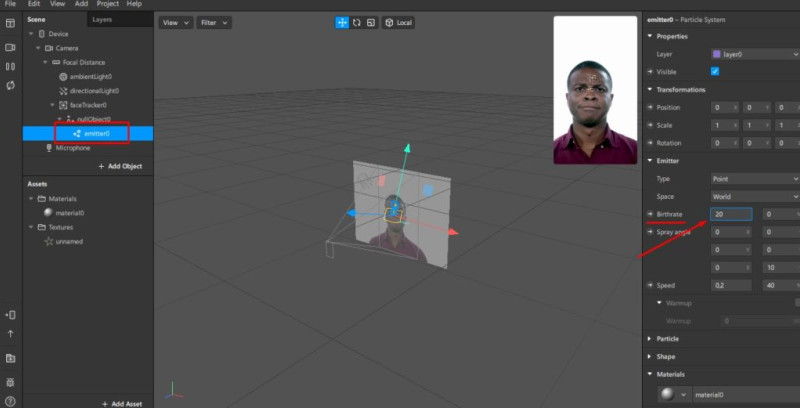Image resolution: width=800 pixels, height=408 pixels.
Task: Click the video camera icon in left sidebar
Action: pos(10,47)
